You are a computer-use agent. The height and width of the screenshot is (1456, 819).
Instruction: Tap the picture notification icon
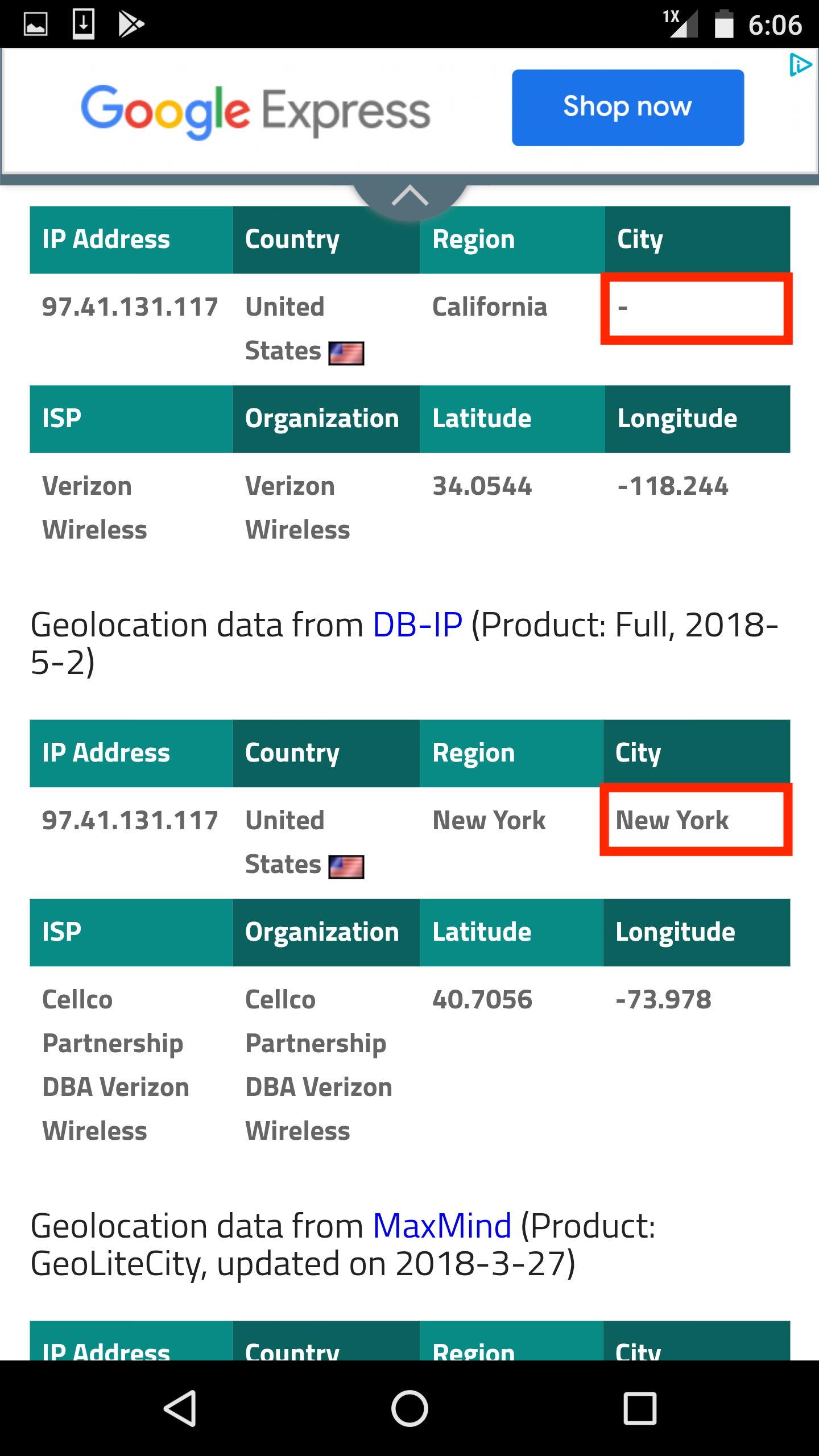point(35,24)
